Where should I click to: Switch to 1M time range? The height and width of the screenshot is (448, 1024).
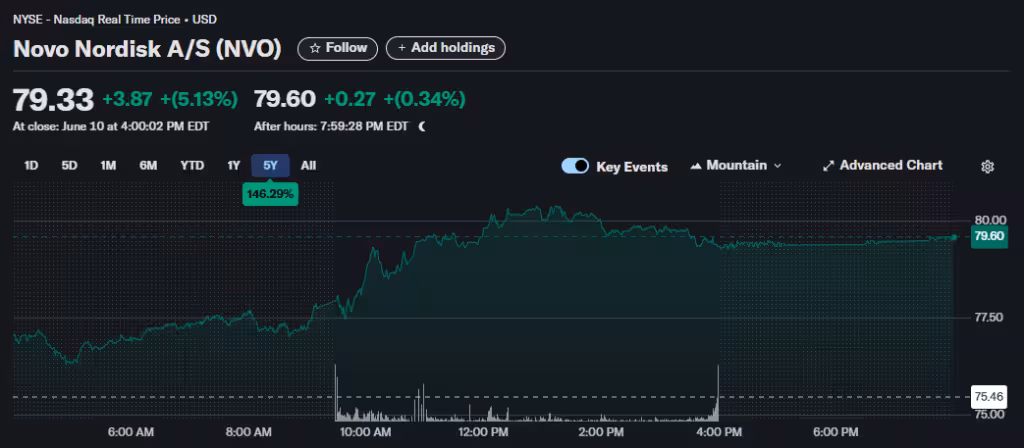108,166
